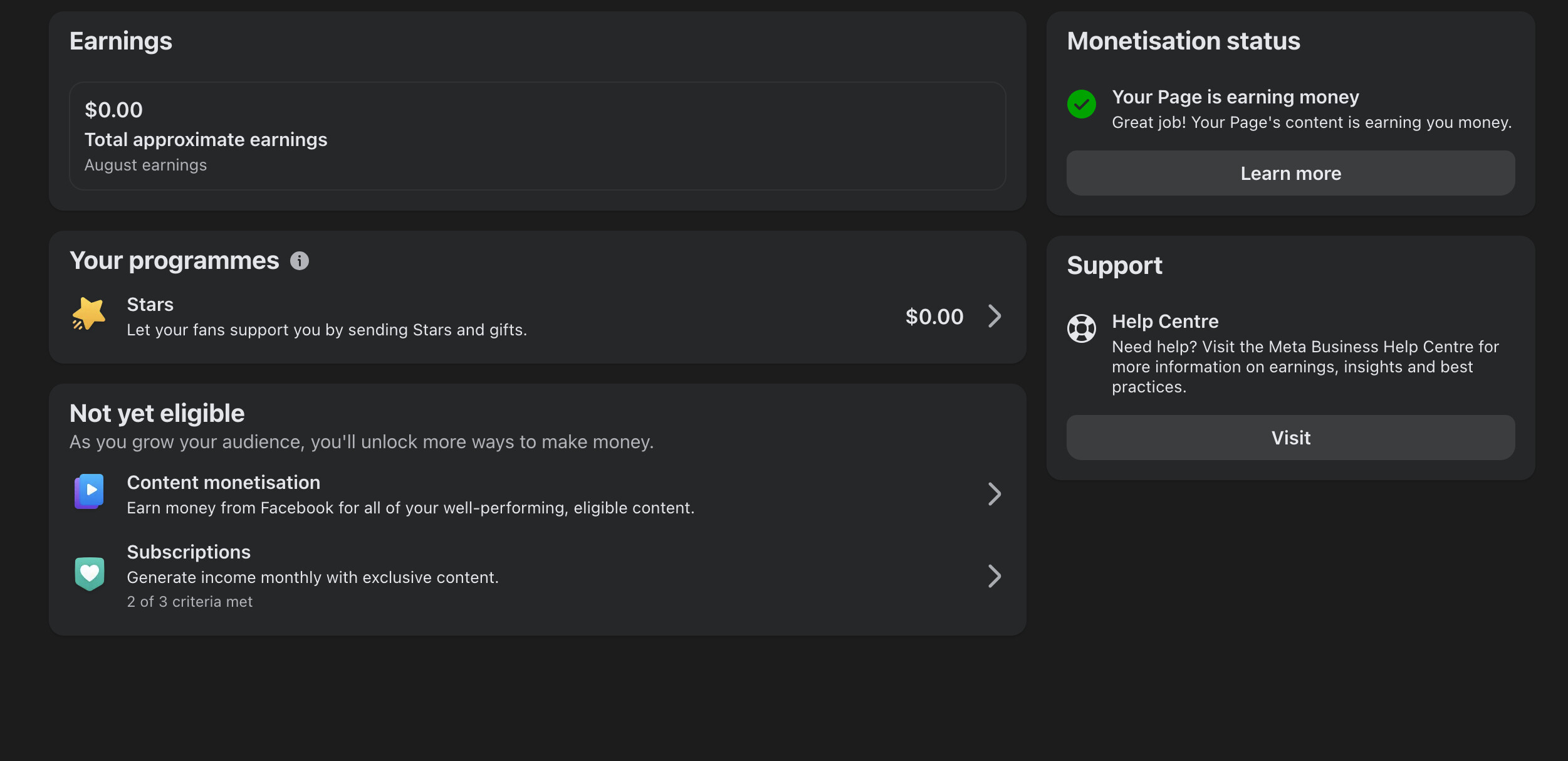Expand the Subscriptions chevron arrow
This screenshot has height=761, width=1568.
pyautogui.click(x=995, y=576)
